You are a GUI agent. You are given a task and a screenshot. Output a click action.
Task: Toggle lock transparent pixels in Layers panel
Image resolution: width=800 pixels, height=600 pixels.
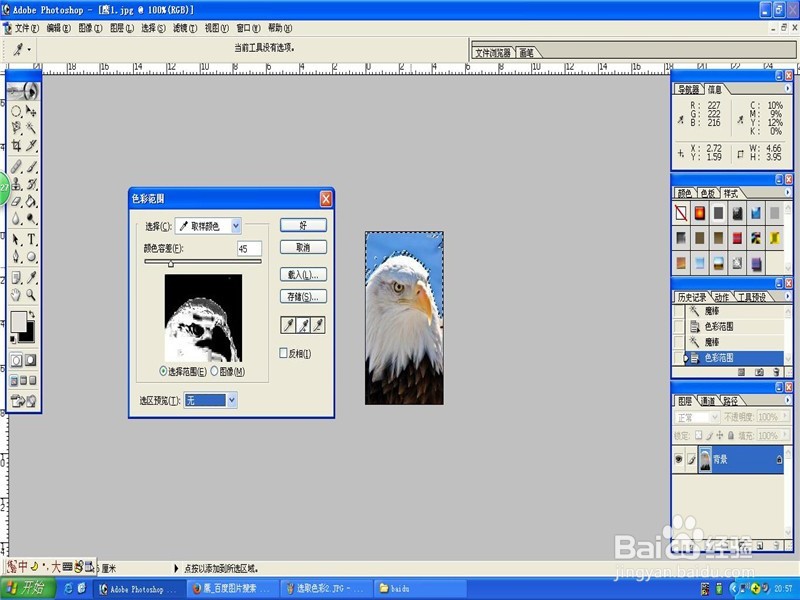pyautogui.click(x=699, y=435)
